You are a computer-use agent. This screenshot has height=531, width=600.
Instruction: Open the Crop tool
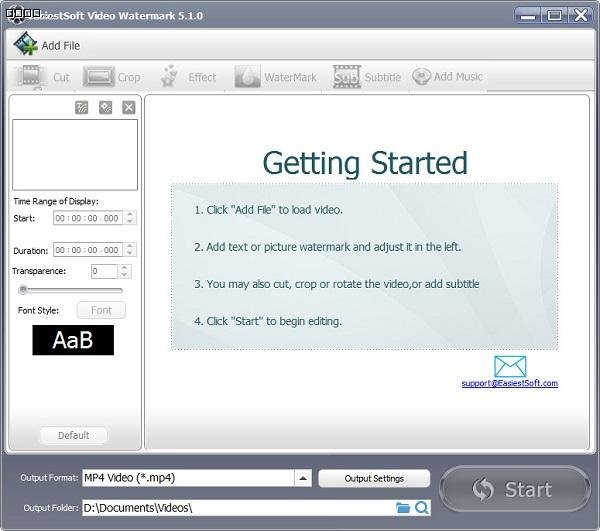[112, 77]
